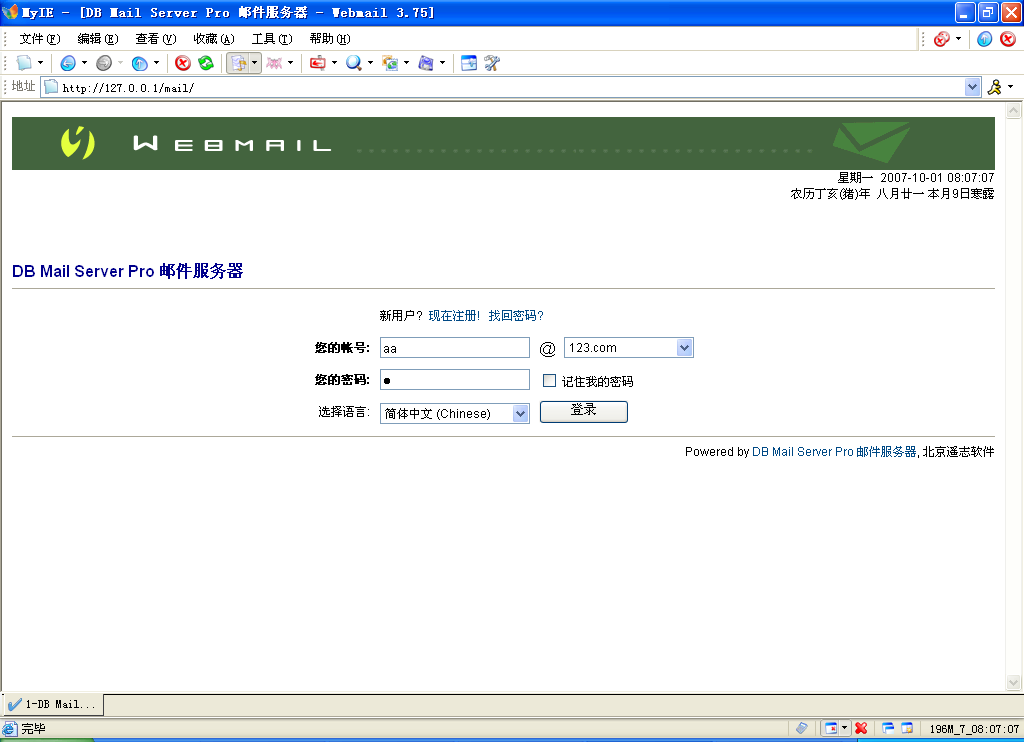Click the blue up-arrow icon near top right
The image size is (1024, 742).
point(985,39)
